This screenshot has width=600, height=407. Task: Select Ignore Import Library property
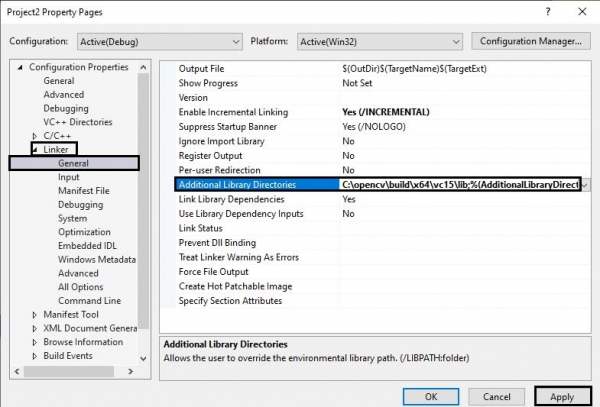pyautogui.click(x=222, y=141)
